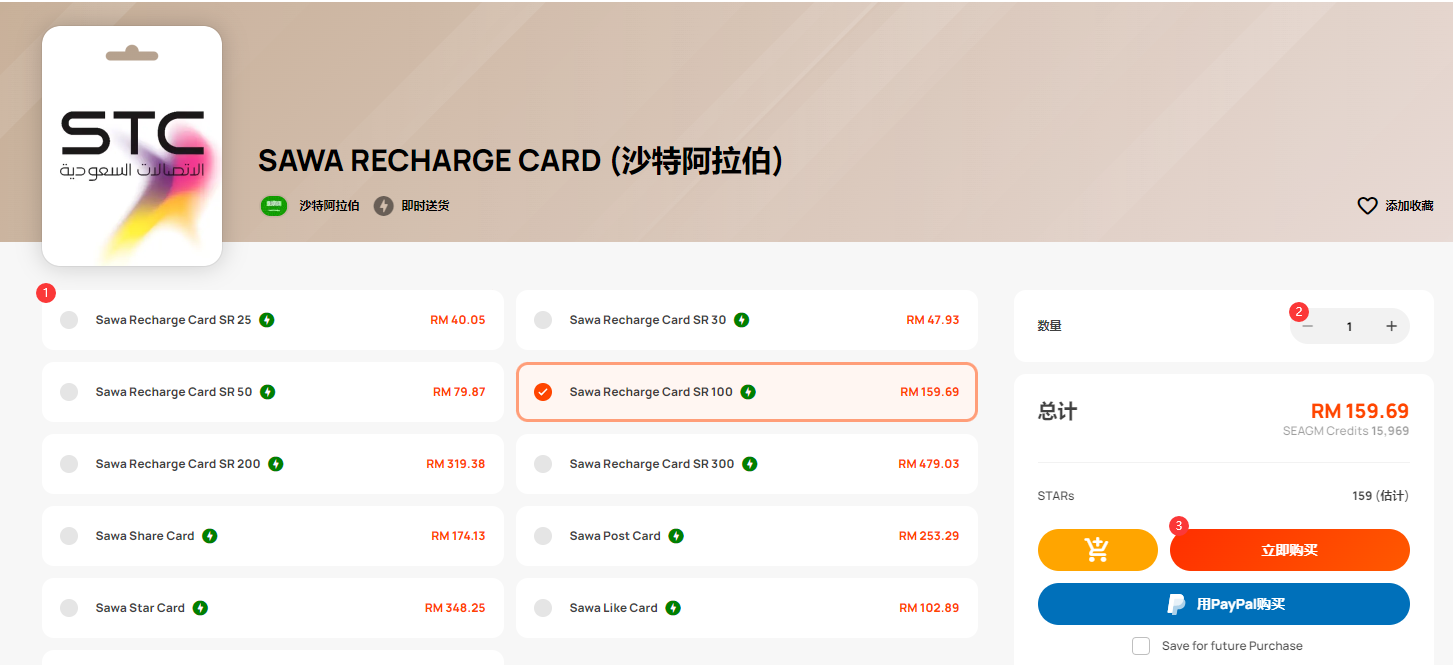Click the heart icon to add favorite
This screenshot has width=1453, height=665.
pos(1367,206)
